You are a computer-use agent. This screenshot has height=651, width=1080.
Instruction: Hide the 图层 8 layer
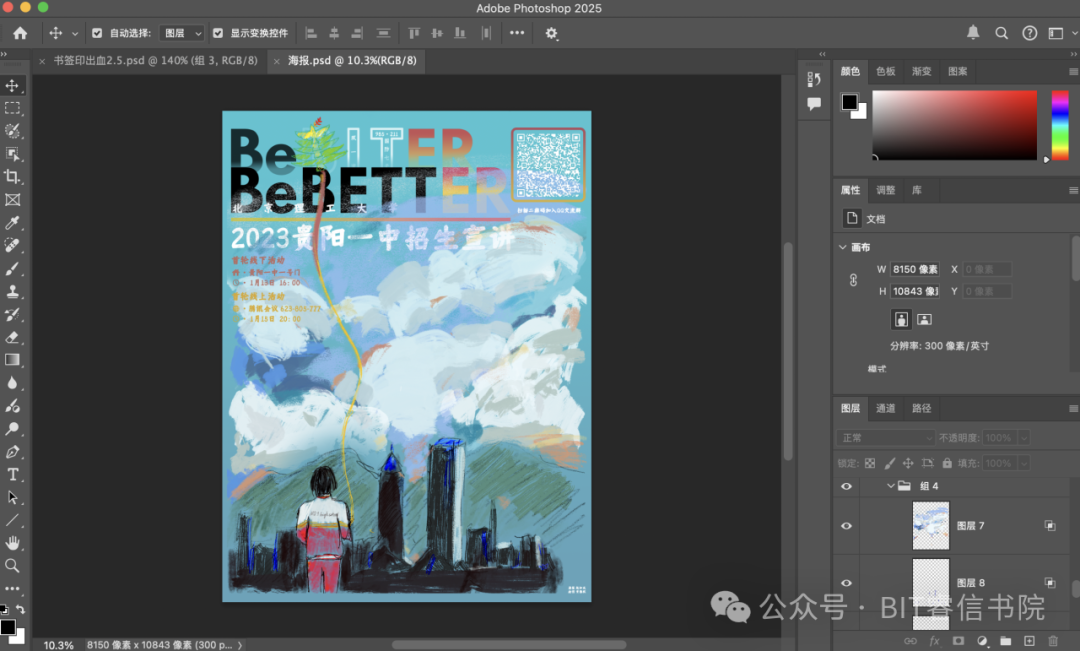[x=847, y=583]
